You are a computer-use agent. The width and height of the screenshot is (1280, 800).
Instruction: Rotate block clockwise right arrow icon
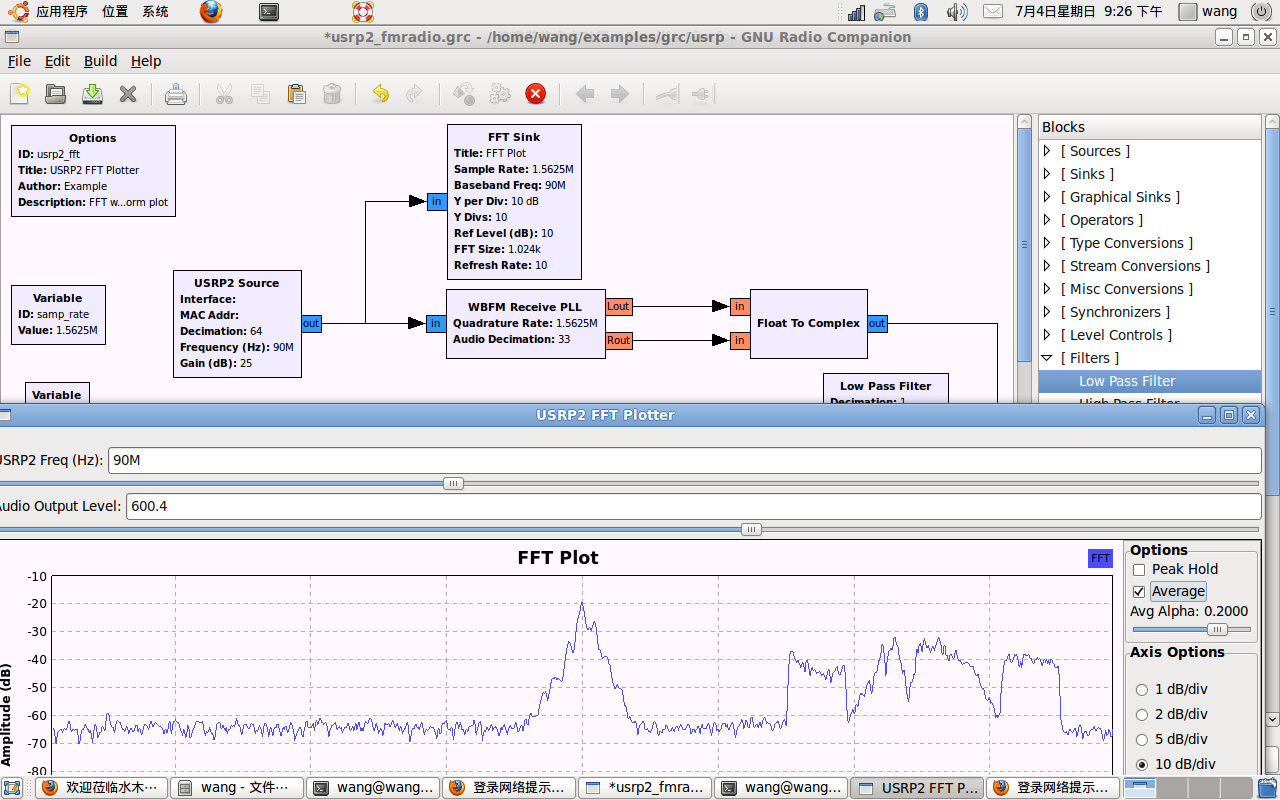click(x=620, y=94)
